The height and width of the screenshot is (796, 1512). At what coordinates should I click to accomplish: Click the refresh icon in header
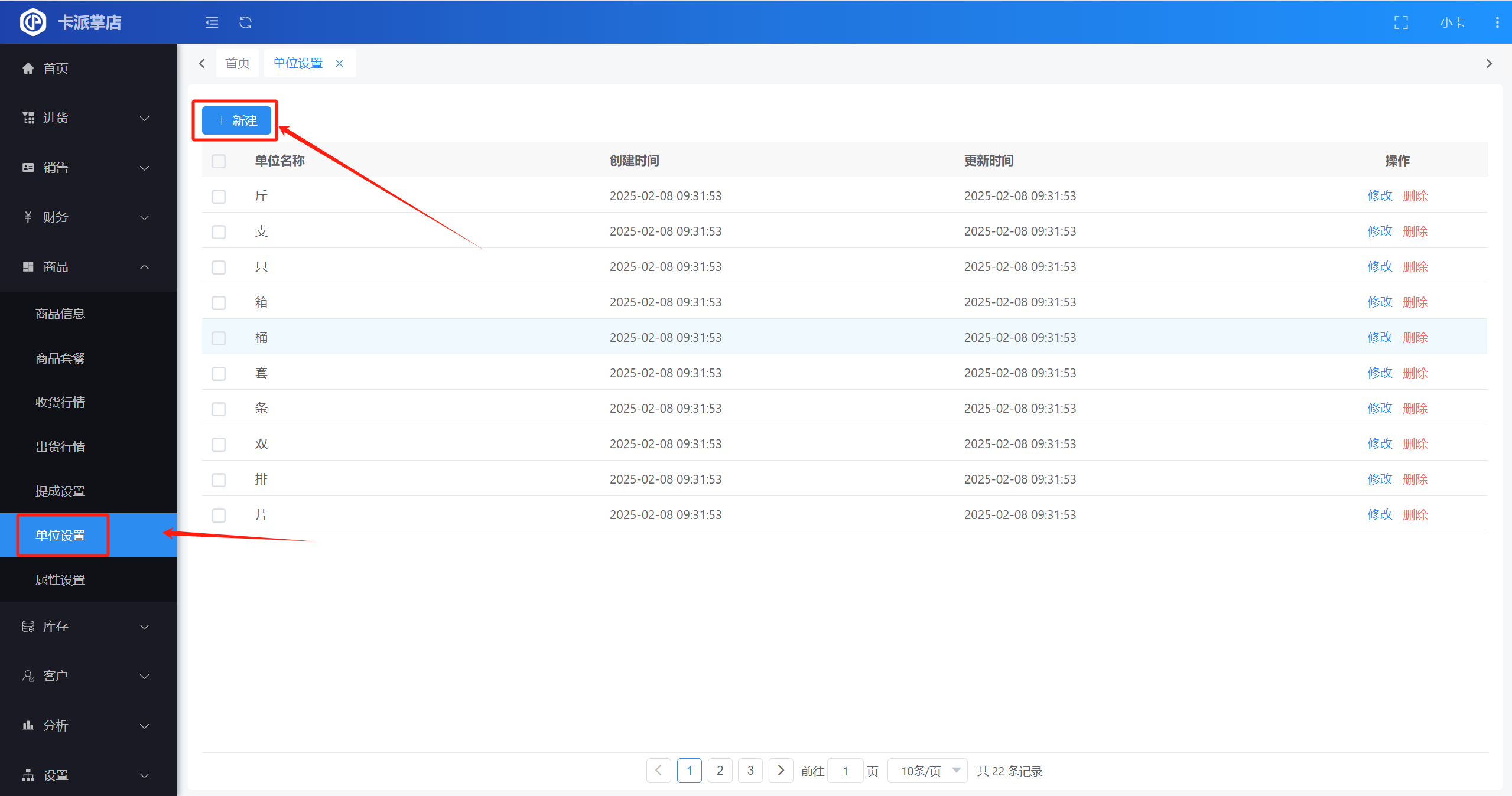click(x=245, y=22)
